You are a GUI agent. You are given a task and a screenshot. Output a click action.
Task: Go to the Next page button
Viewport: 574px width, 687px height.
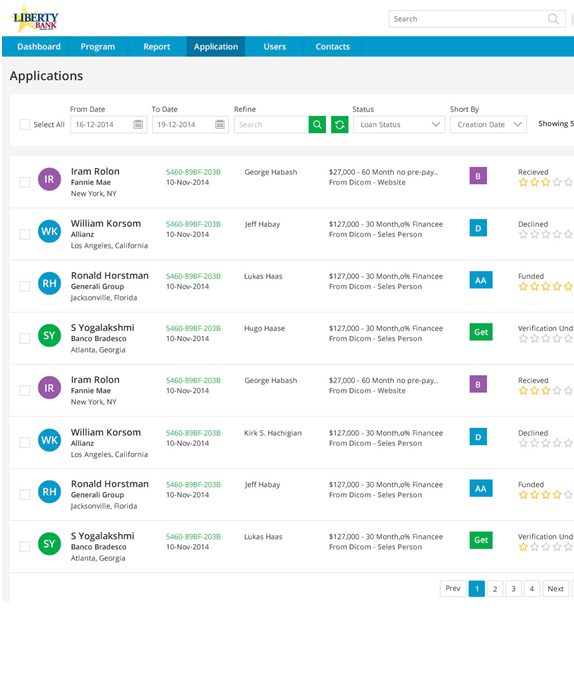coord(556,589)
